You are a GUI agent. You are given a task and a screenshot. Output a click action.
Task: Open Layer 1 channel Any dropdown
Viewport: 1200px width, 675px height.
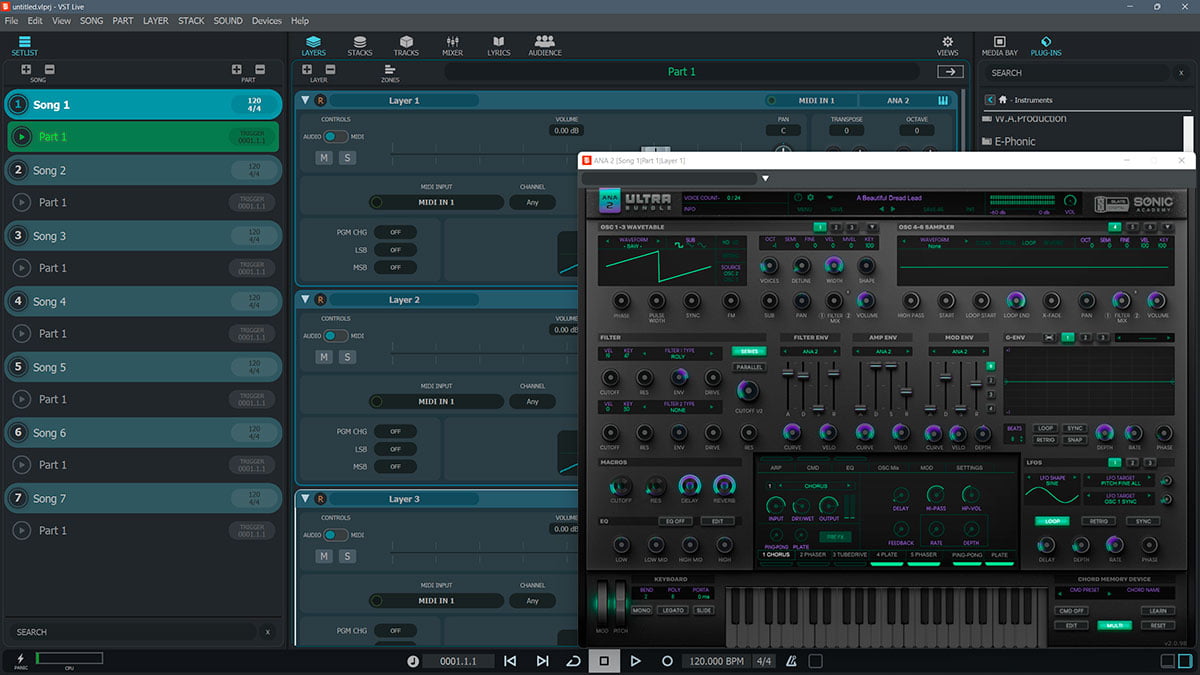(532, 202)
